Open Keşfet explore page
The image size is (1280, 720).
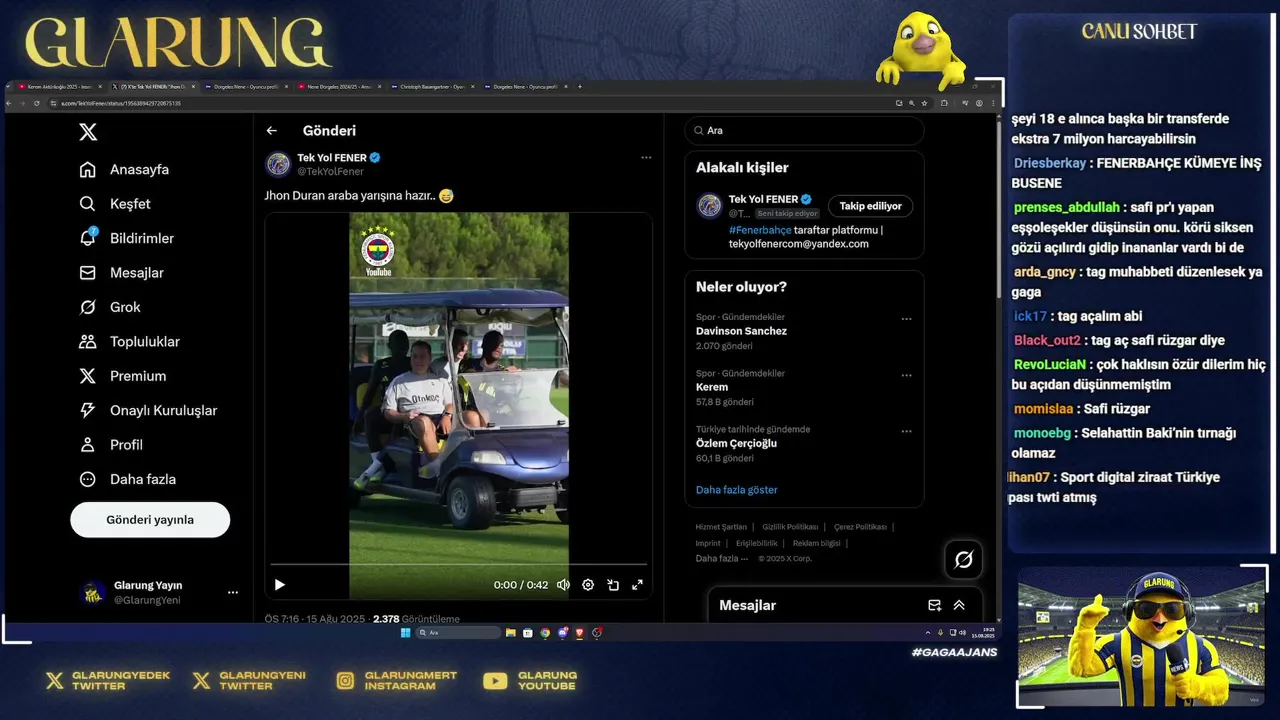(x=115, y=204)
